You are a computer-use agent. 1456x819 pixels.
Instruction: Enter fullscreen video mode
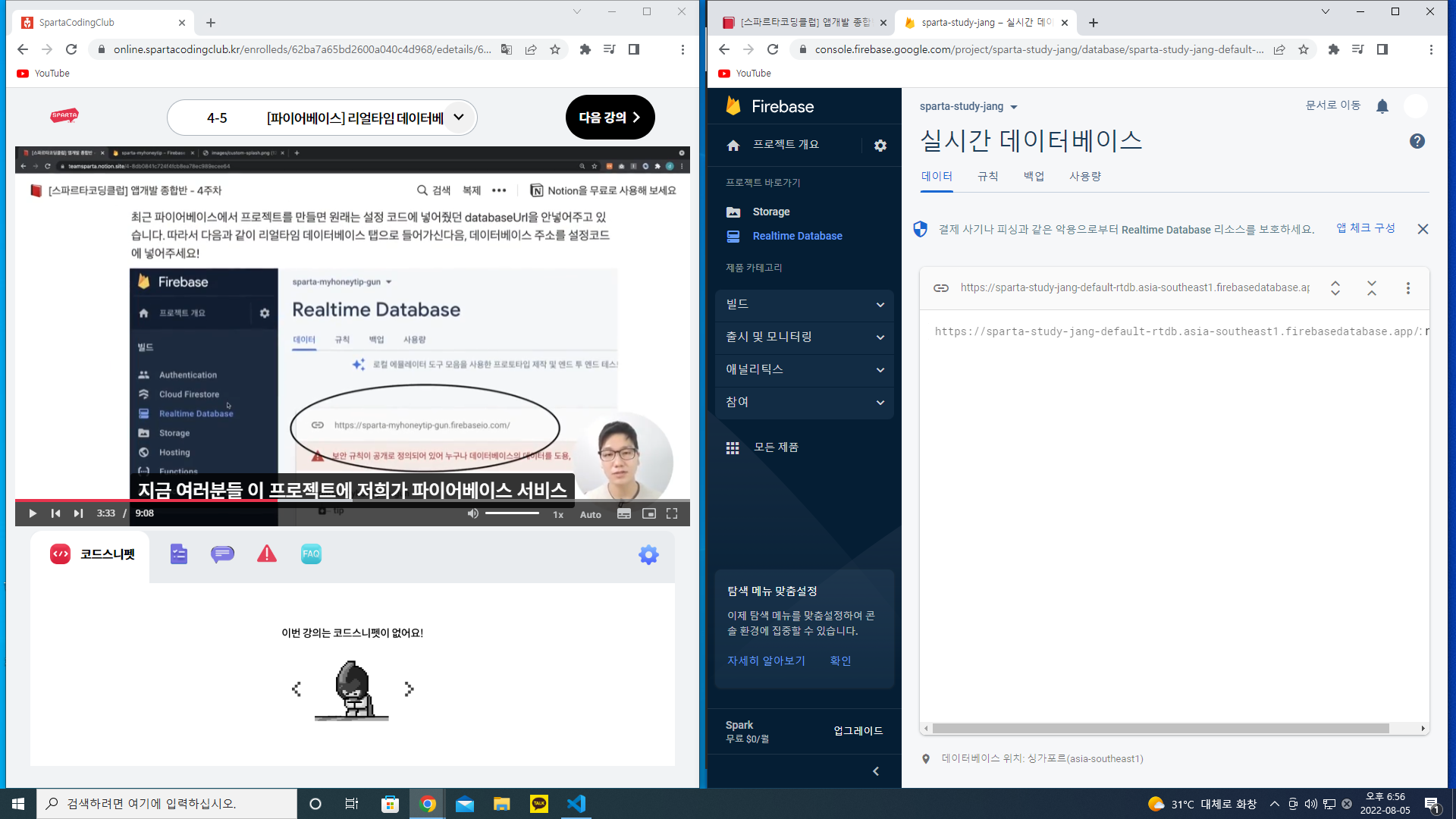tap(672, 513)
